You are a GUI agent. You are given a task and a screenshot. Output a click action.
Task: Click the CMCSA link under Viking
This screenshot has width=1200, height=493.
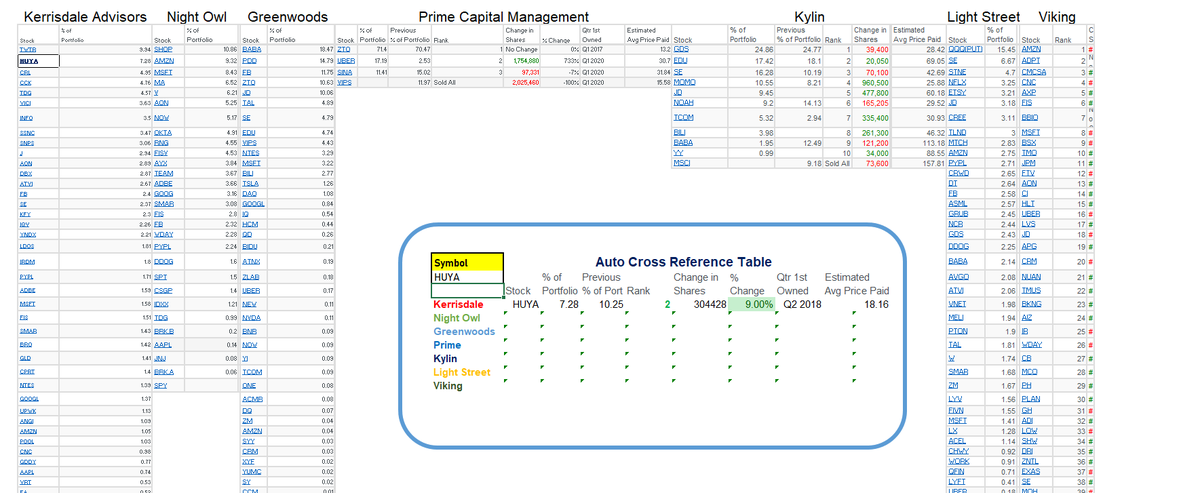coord(1036,72)
